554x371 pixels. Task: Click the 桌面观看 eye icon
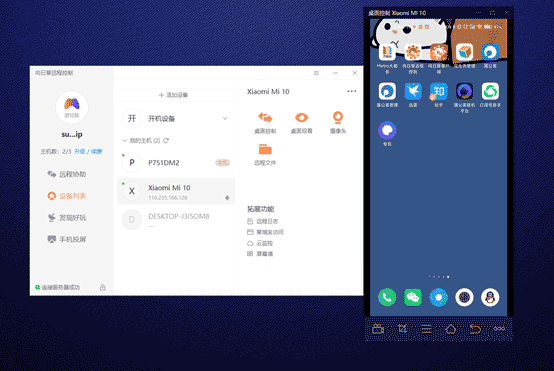point(301,117)
